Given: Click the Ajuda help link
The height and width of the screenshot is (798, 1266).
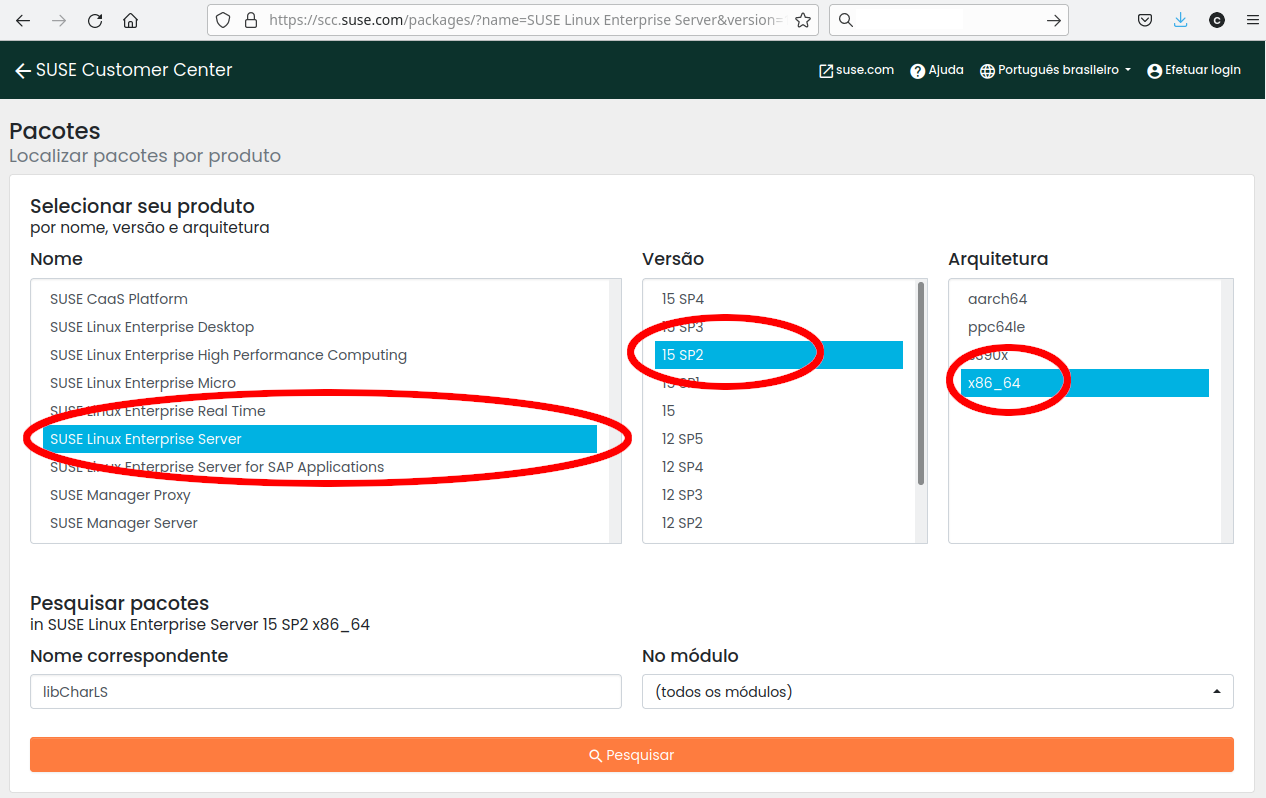Looking at the screenshot, I should 937,70.
